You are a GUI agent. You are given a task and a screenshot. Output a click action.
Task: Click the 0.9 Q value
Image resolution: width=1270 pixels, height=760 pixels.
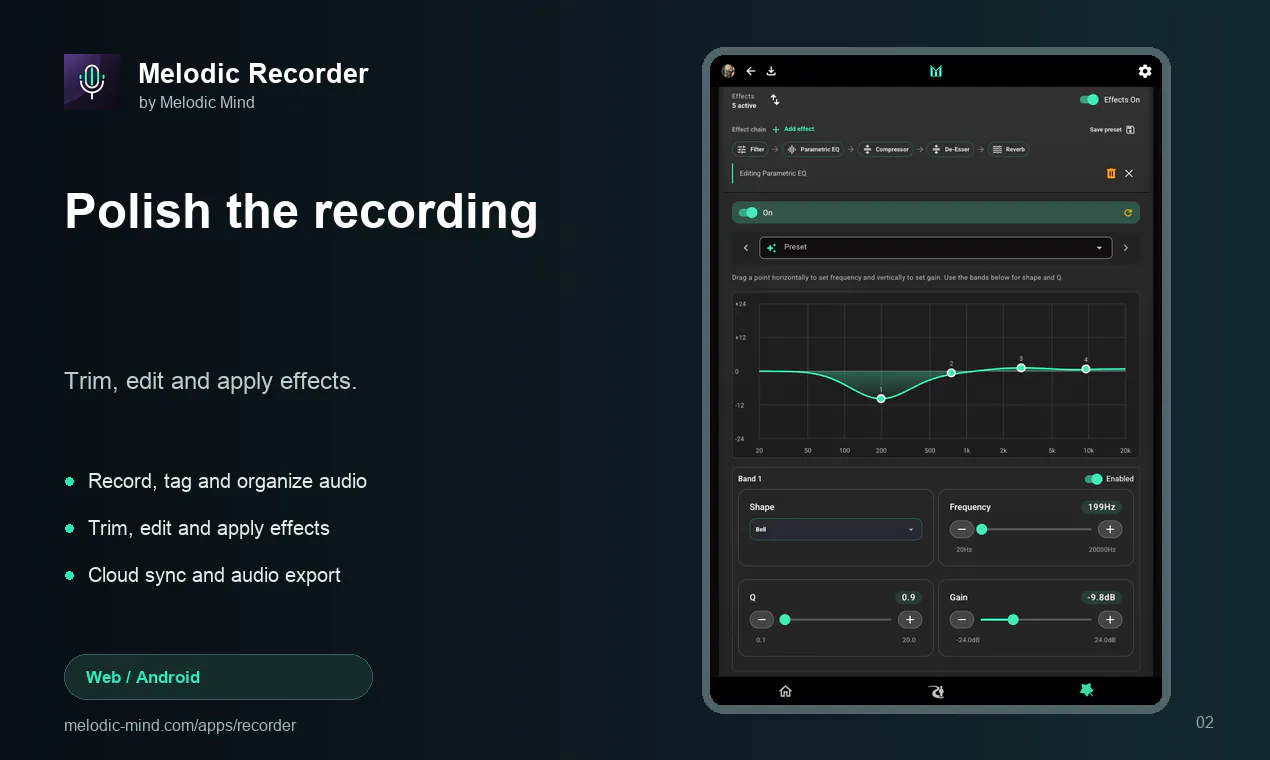click(908, 597)
